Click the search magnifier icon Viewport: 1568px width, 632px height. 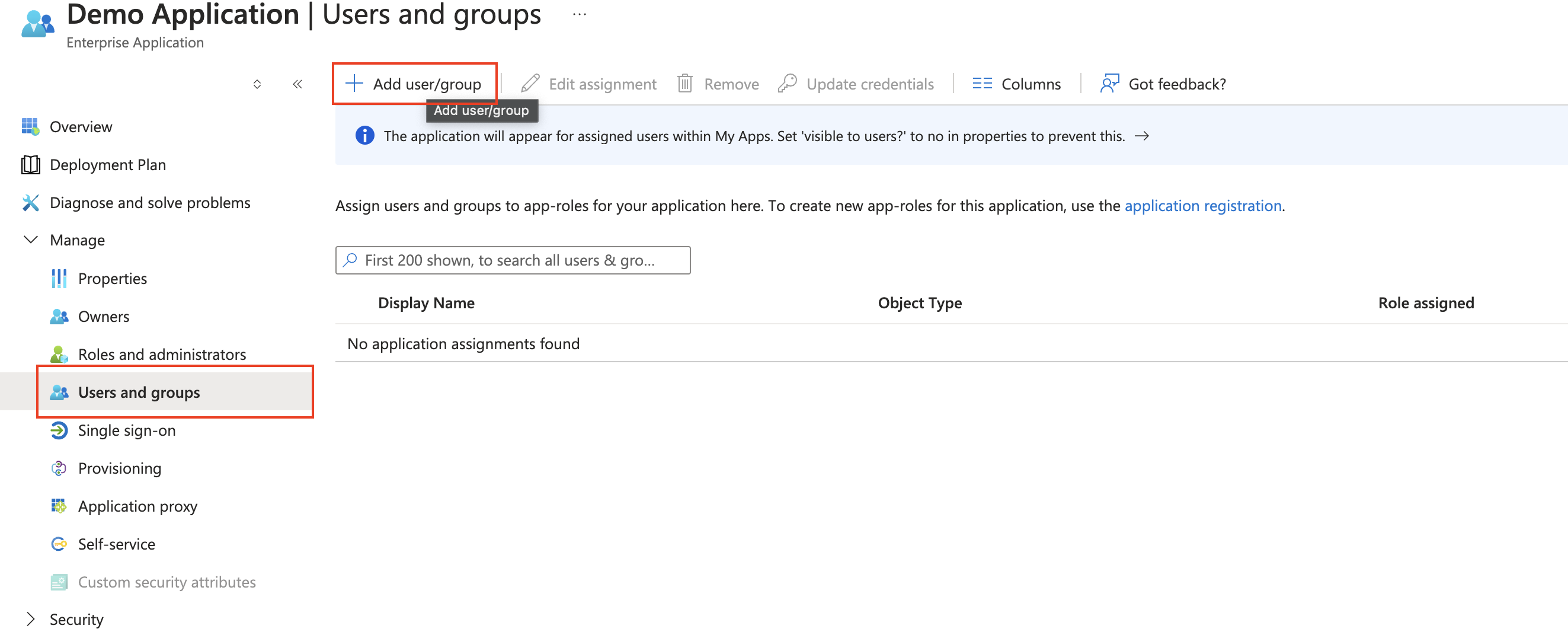pos(350,260)
